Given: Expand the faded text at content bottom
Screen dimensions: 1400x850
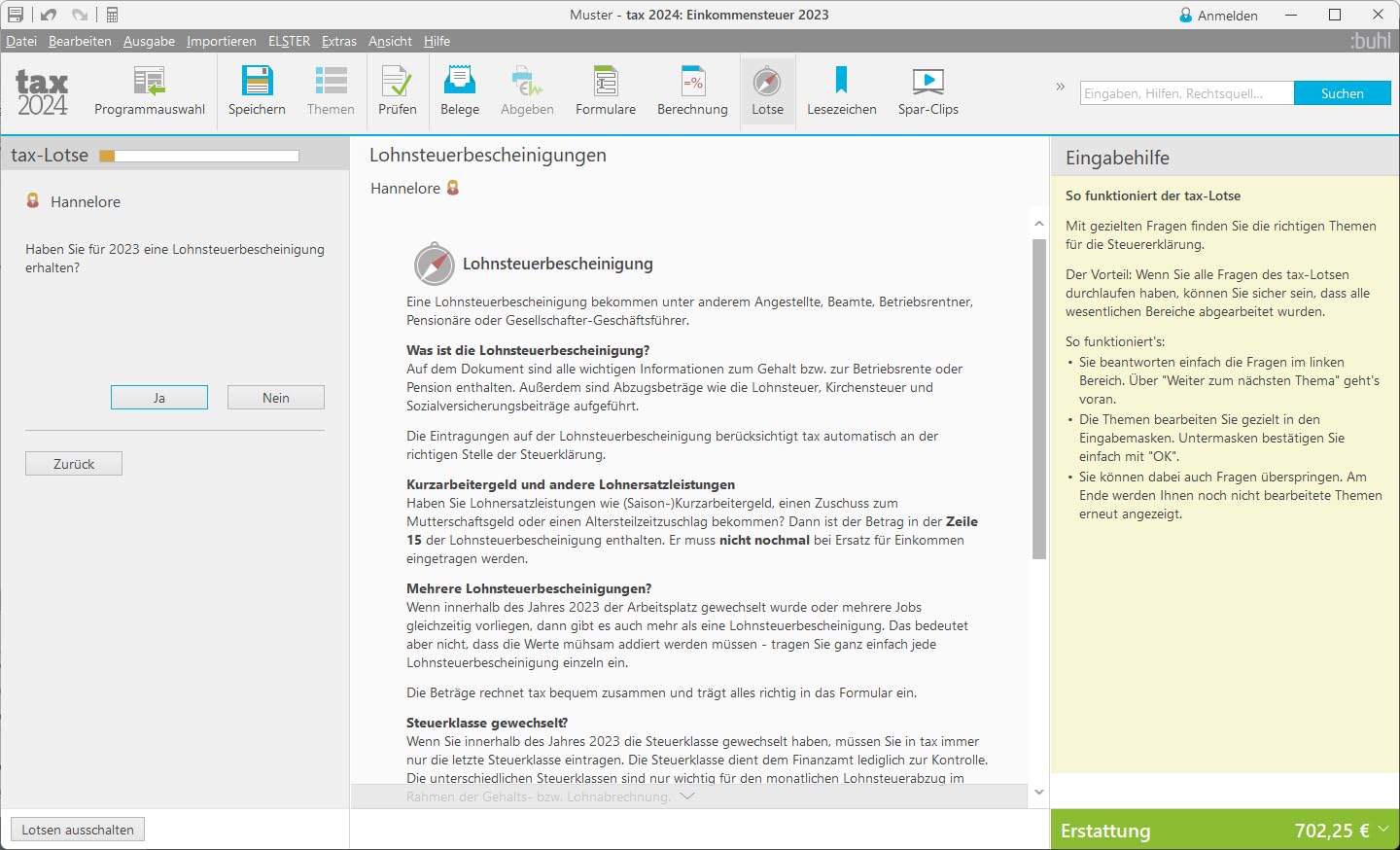Looking at the screenshot, I should point(687,796).
